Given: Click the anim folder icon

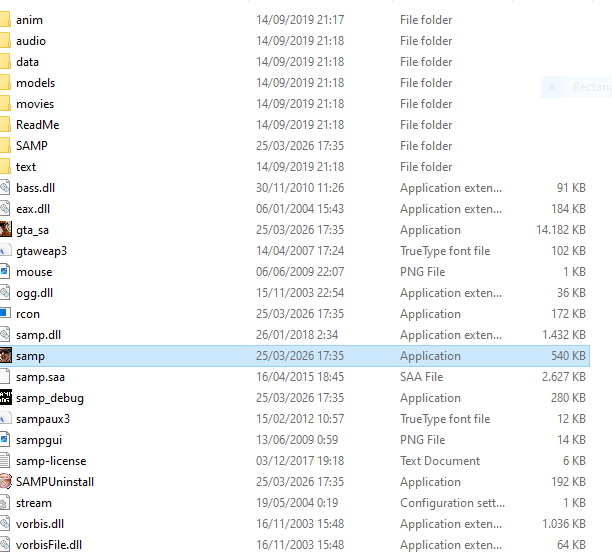Looking at the screenshot, I should (x=5, y=20).
